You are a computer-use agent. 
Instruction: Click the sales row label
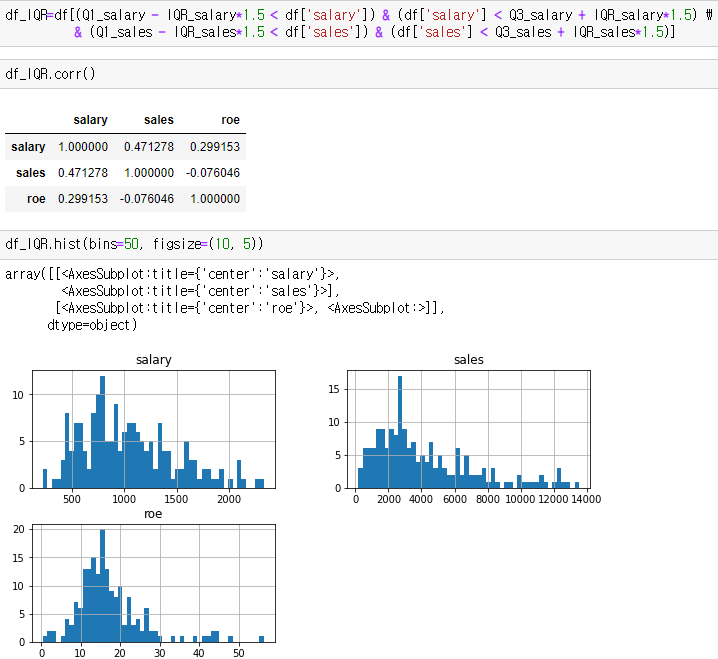[31, 173]
